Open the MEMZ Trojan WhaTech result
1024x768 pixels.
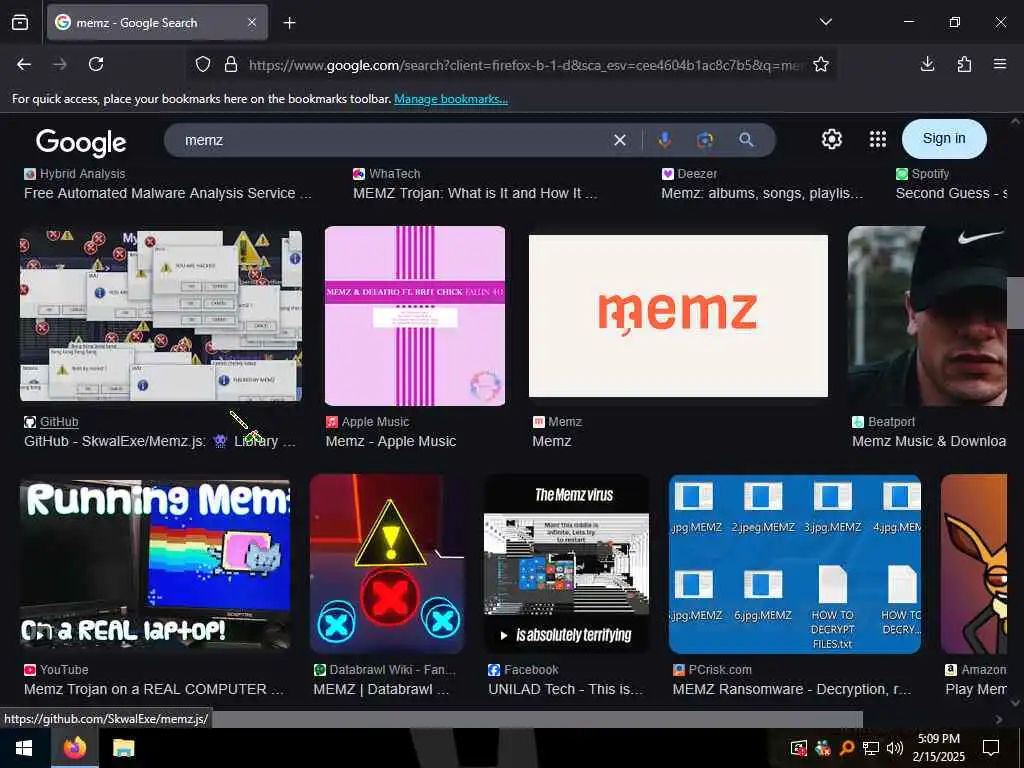(x=475, y=193)
